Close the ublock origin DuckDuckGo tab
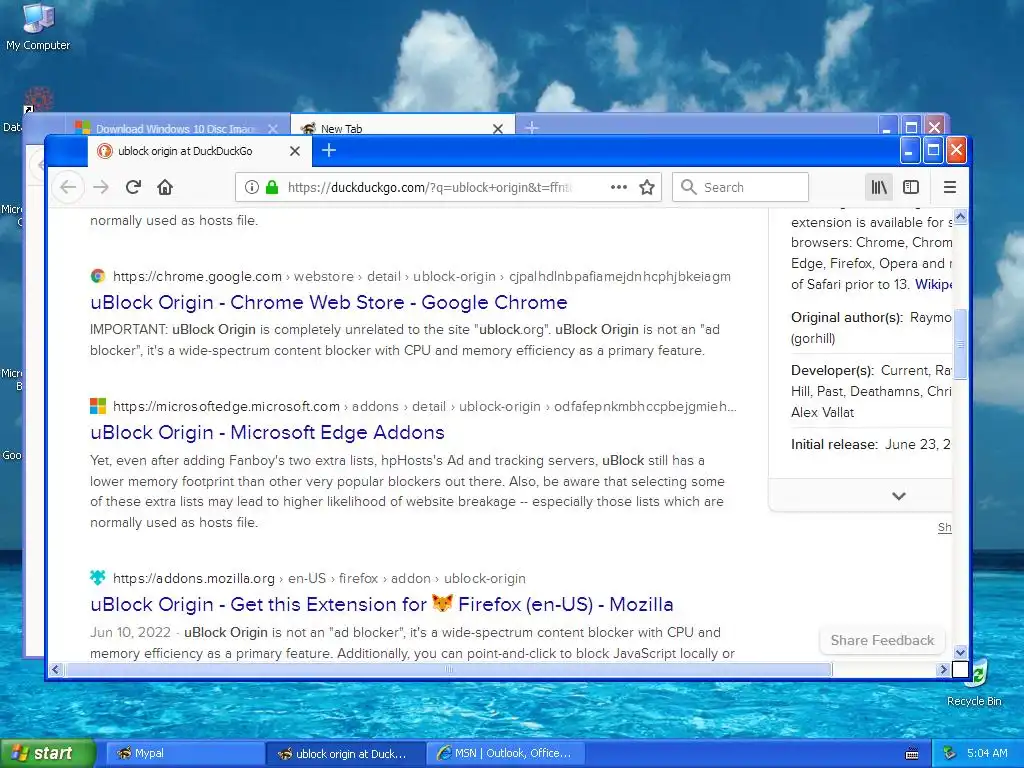This screenshot has width=1024, height=768. (x=295, y=151)
